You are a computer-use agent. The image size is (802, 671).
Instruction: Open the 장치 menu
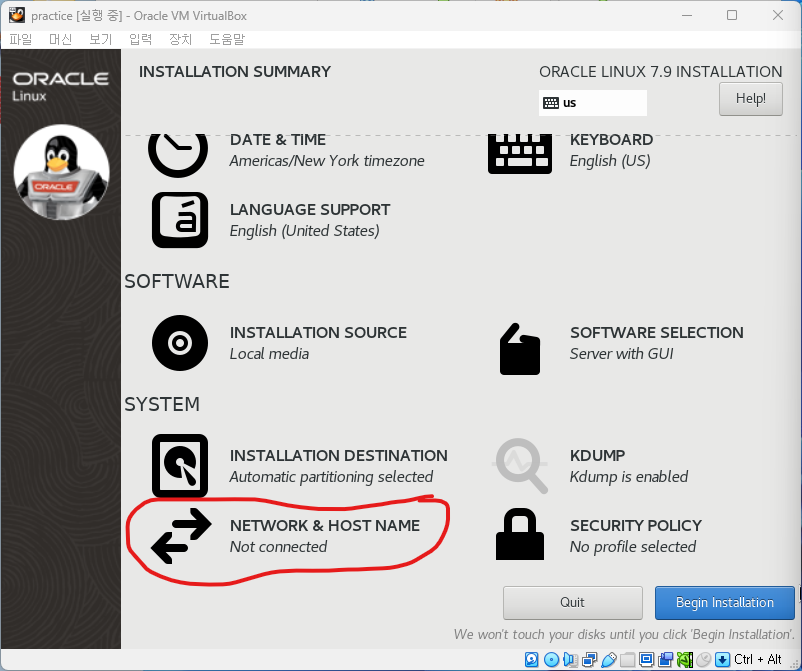(180, 39)
